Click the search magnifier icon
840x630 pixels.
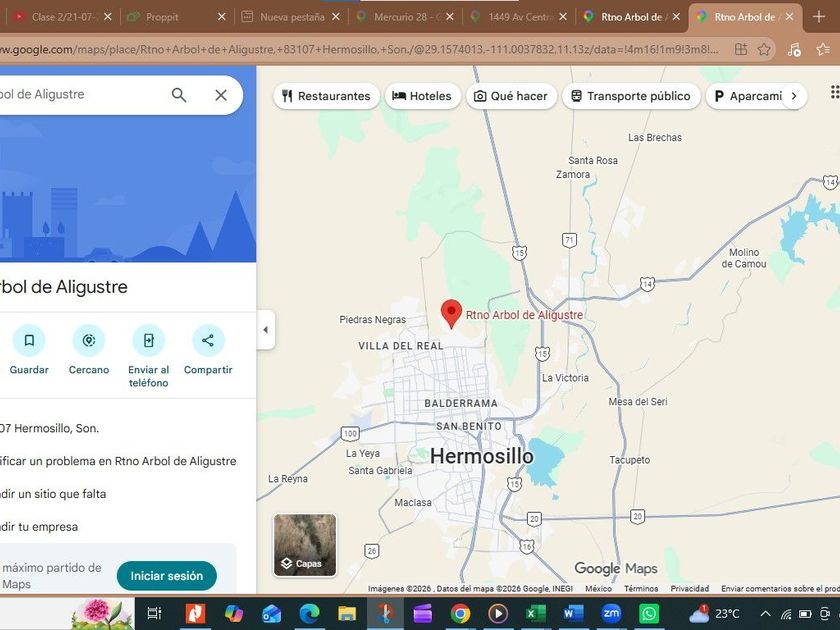point(179,95)
